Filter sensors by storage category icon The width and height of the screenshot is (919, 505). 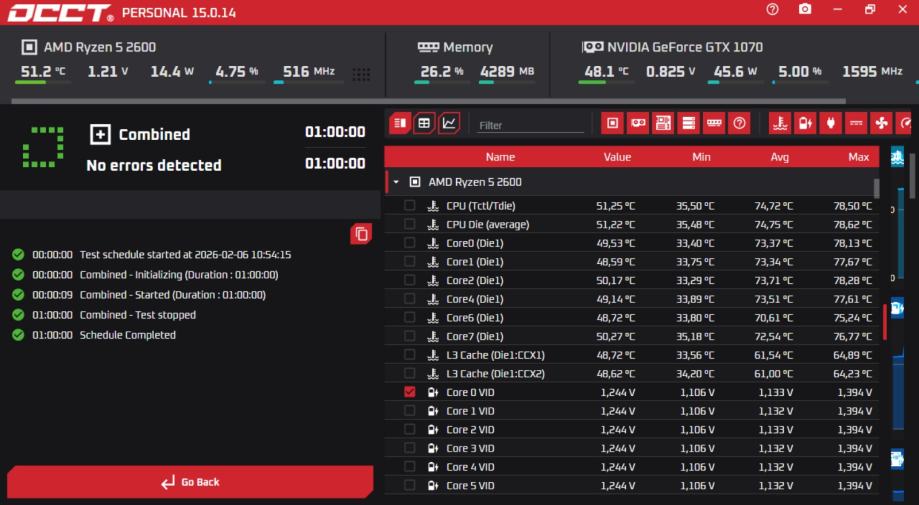(x=689, y=123)
